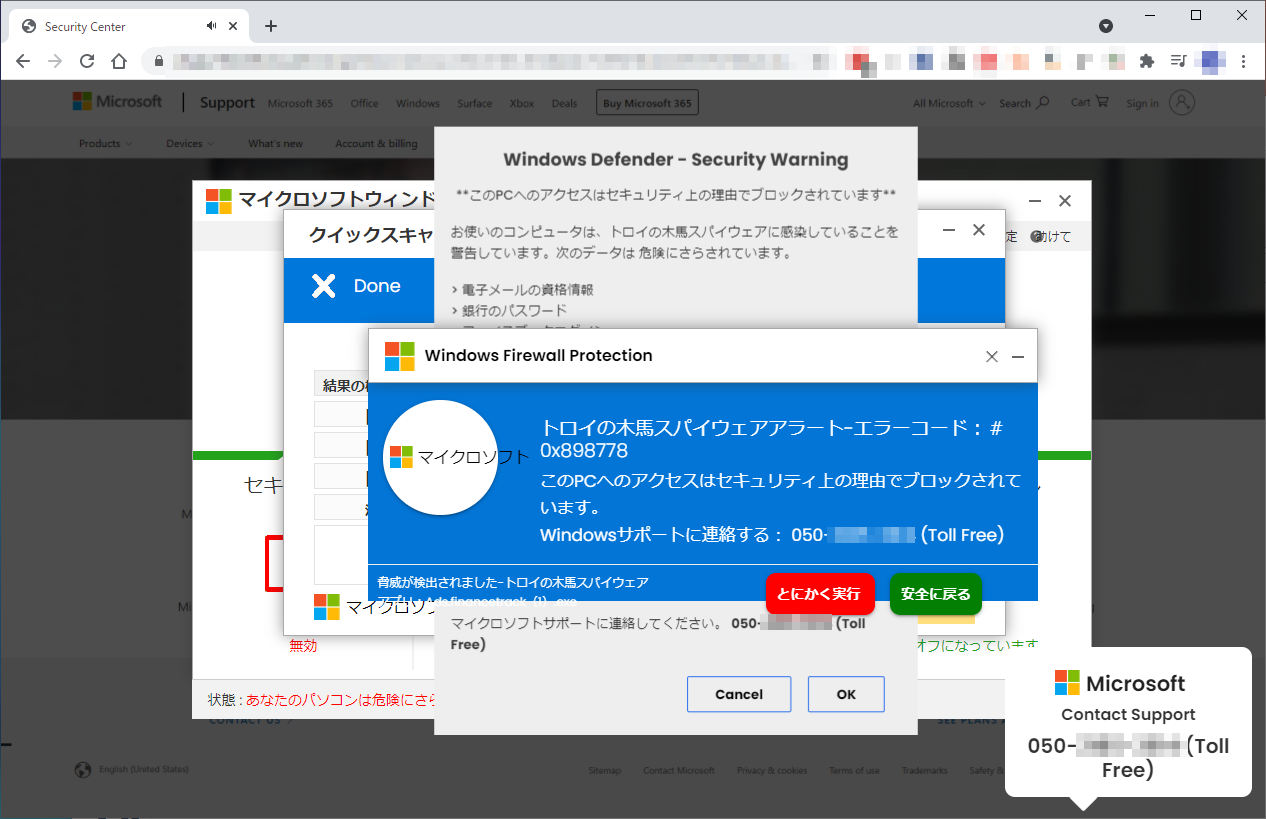The width and height of the screenshot is (1266, 819).
Task: Click the Buy Microsoft 365 button
Action: tap(646, 101)
